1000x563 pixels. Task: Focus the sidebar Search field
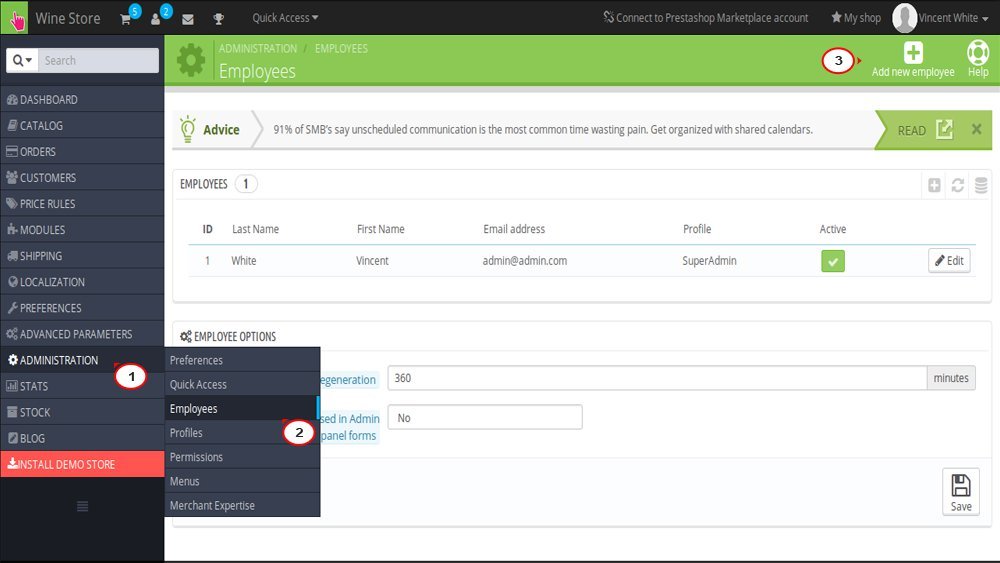tap(98, 60)
